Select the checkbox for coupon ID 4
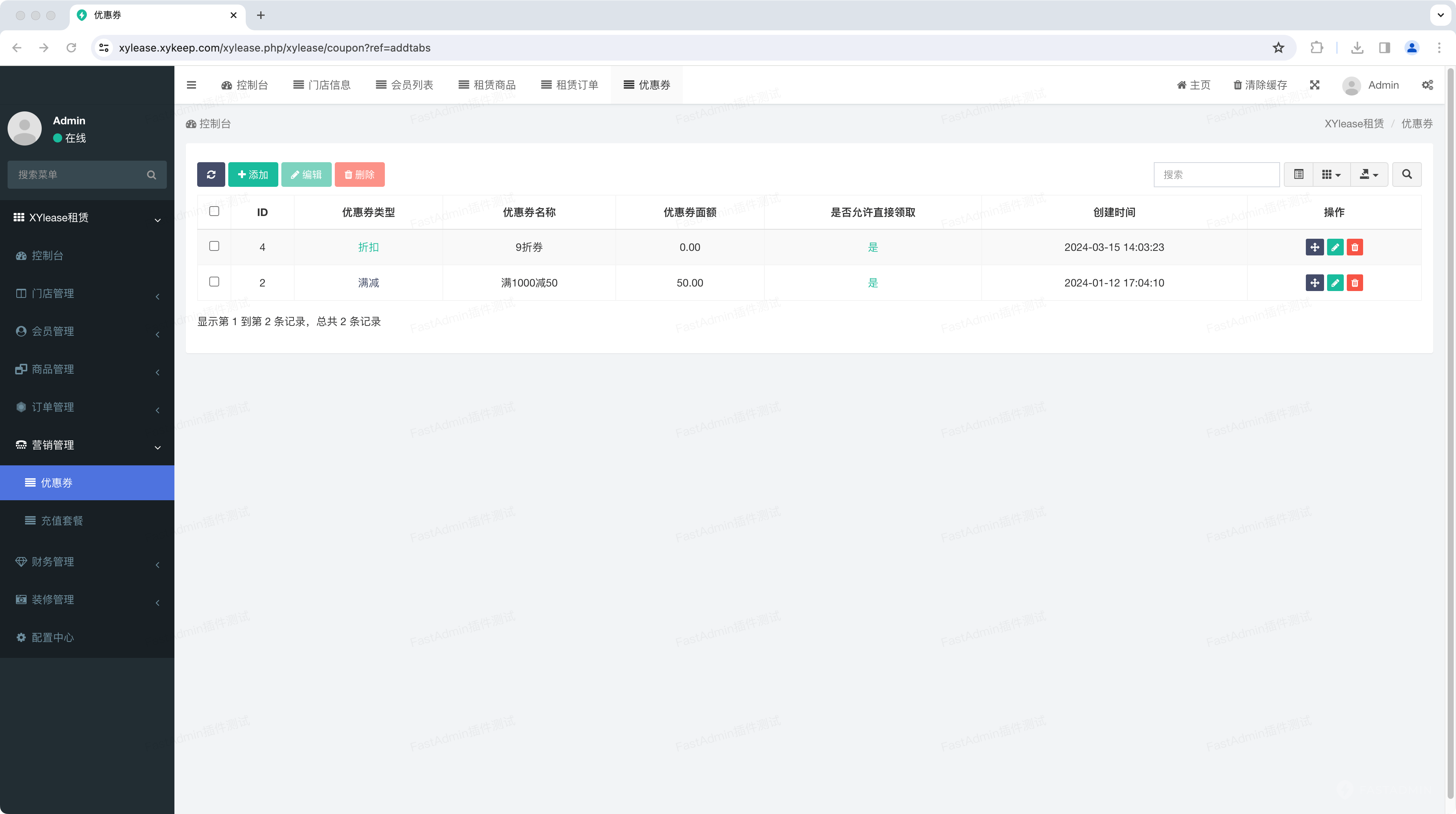Viewport: 1456px width, 814px height. pos(214,246)
